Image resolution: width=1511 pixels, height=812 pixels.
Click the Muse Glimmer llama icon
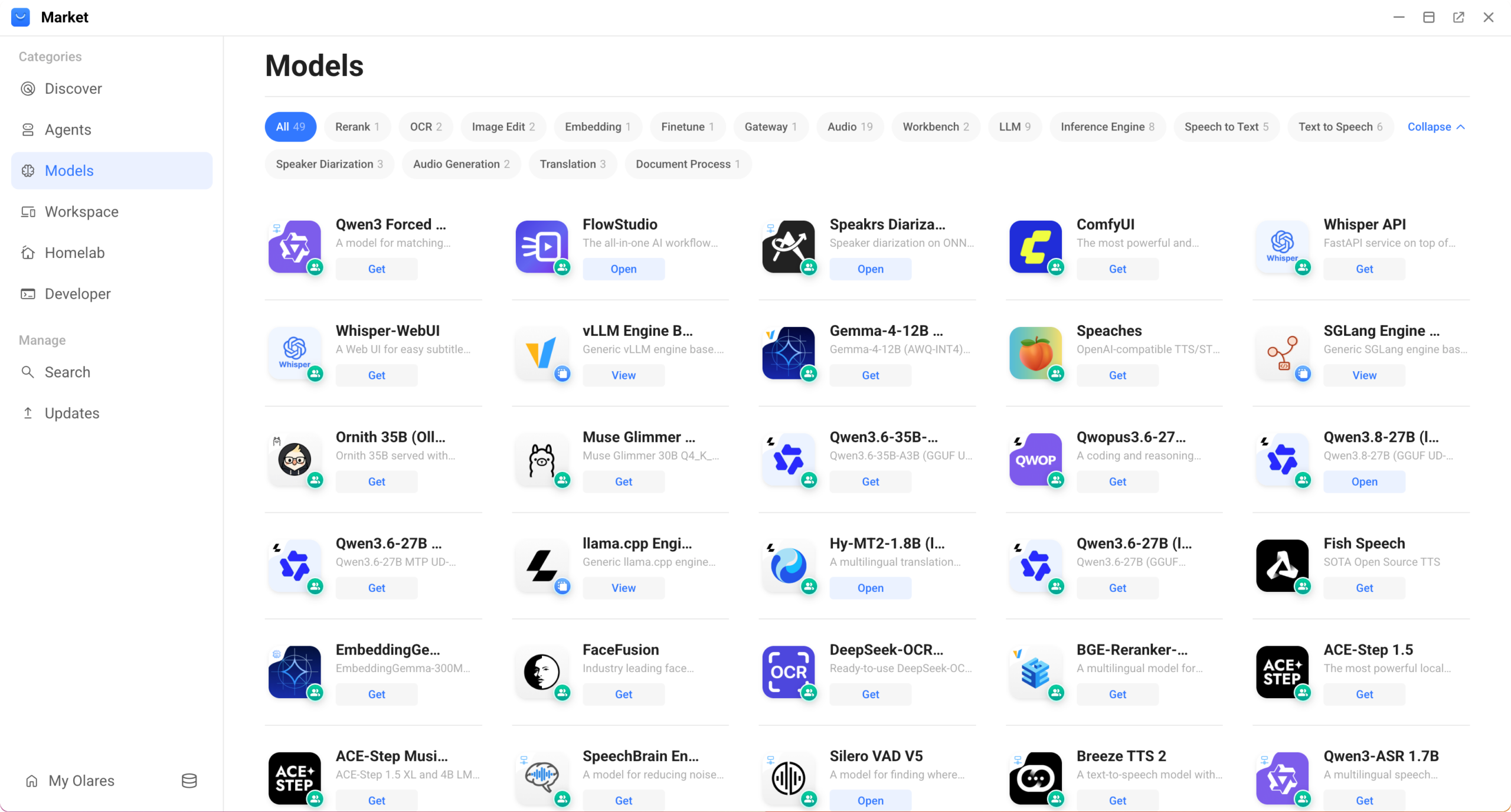[541, 459]
